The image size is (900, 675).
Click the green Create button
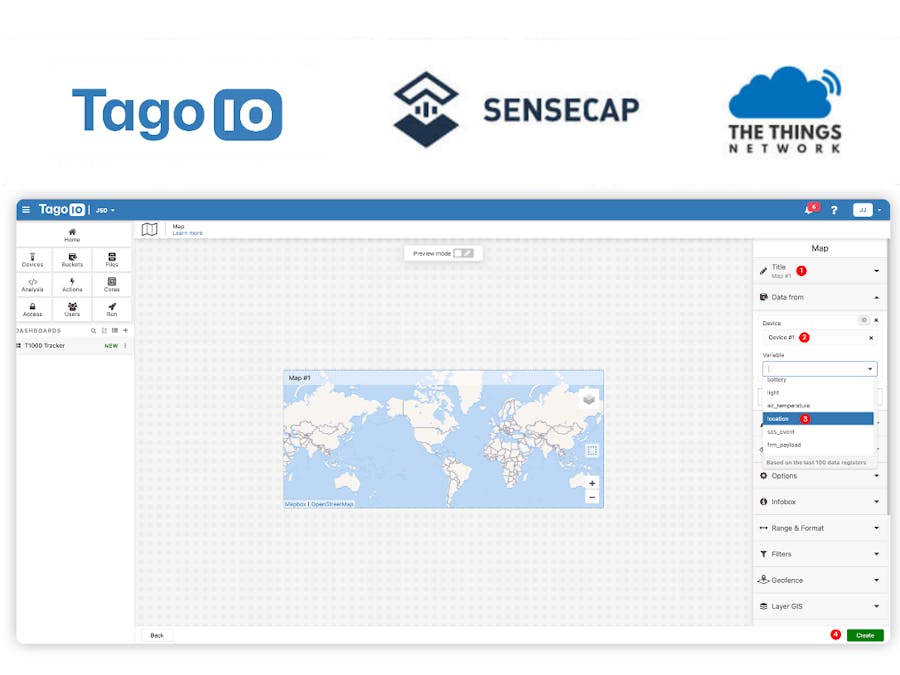[x=865, y=635]
